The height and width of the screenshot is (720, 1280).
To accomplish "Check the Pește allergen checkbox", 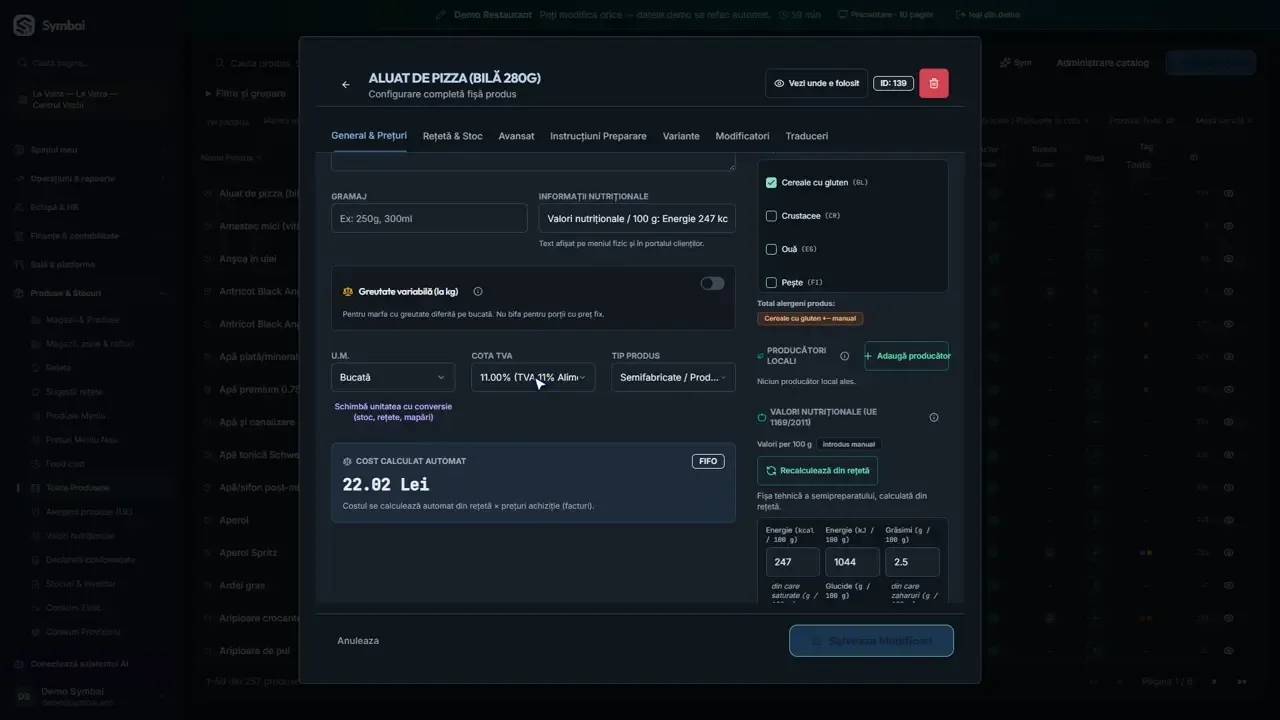I will [x=771, y=283].
